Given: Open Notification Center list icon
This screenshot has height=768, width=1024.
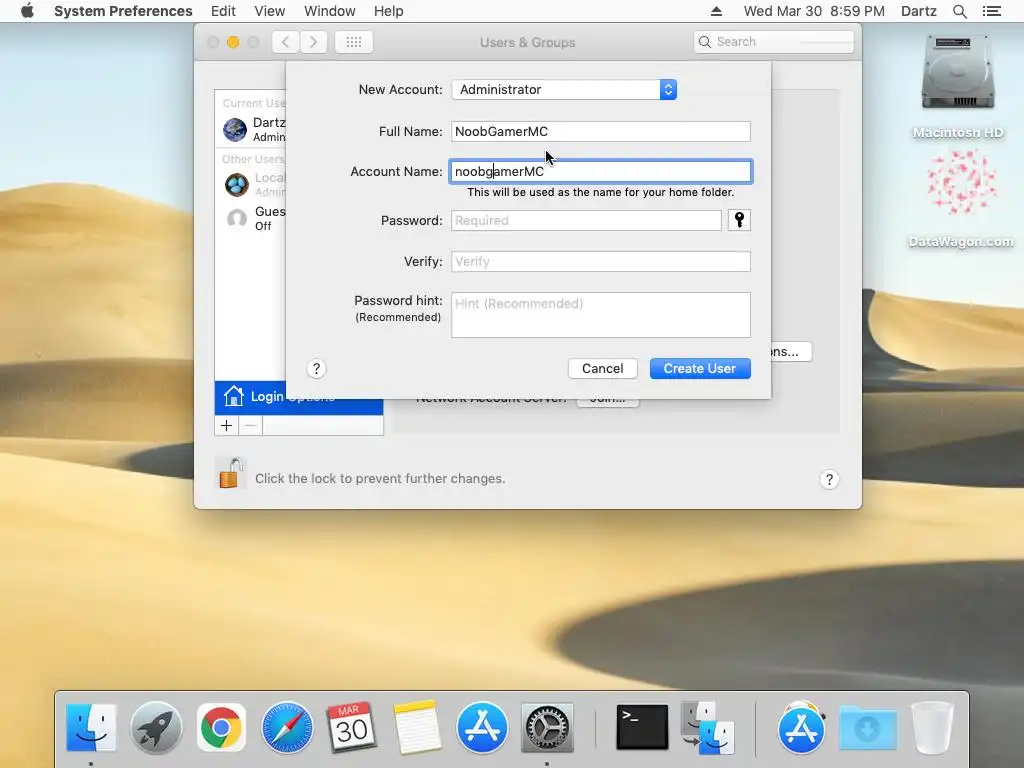Looking at the screenshot, I should [x=991, y=11].
